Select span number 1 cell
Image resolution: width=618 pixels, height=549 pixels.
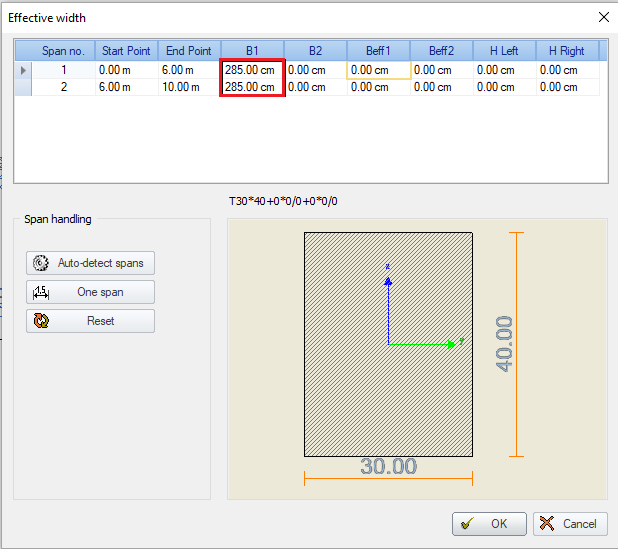coord(63,70)
